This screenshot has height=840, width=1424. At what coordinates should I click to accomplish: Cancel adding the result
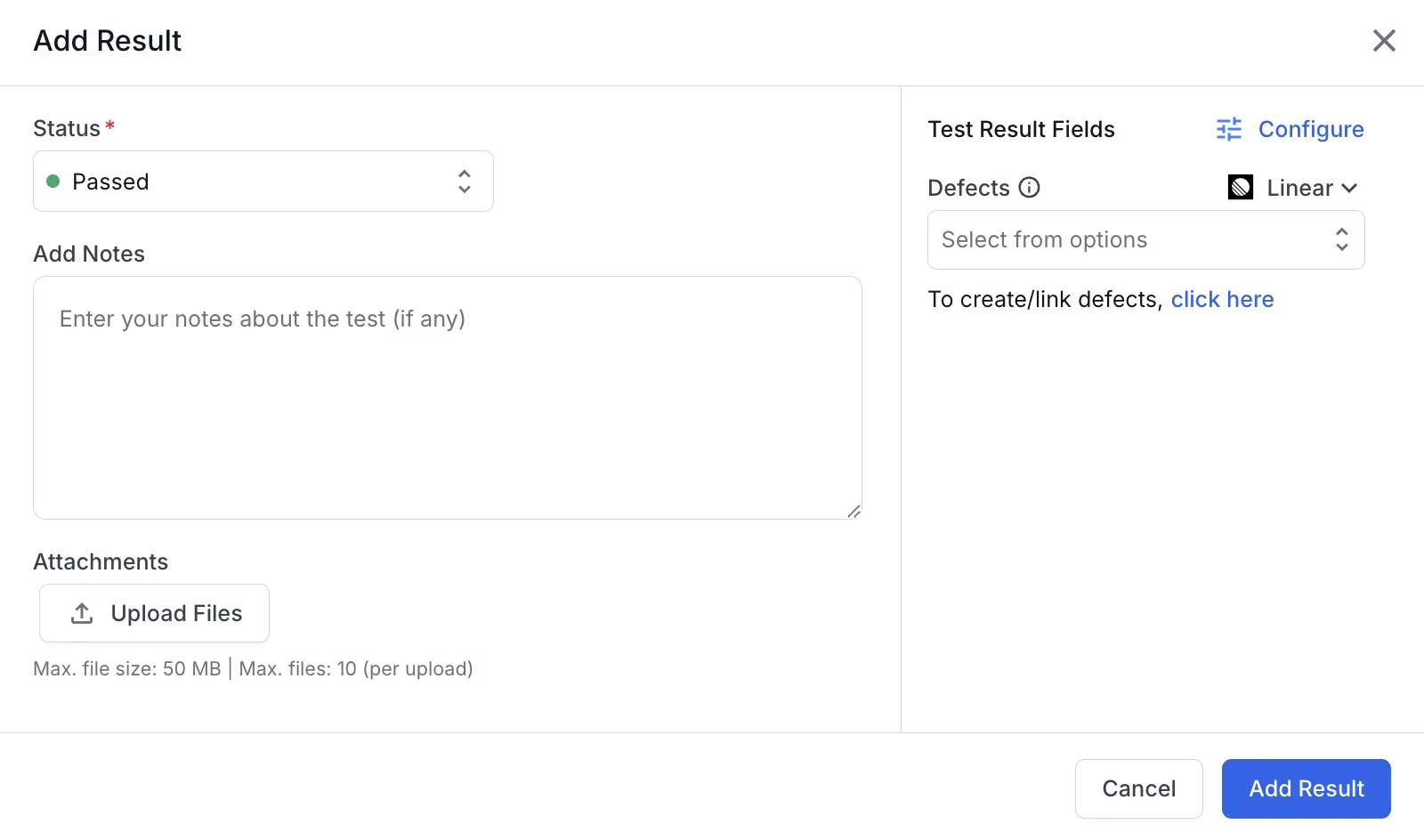[1138, 788]
